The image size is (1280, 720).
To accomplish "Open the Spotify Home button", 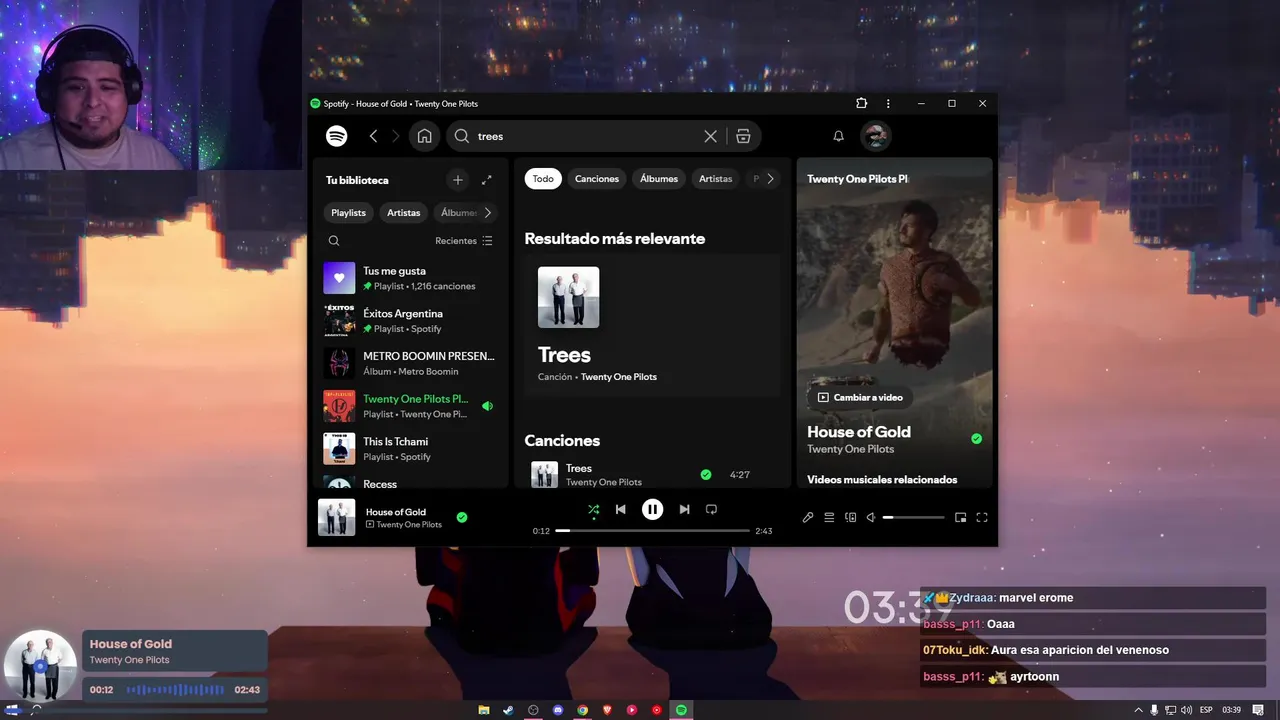I will tap(425, 136).
